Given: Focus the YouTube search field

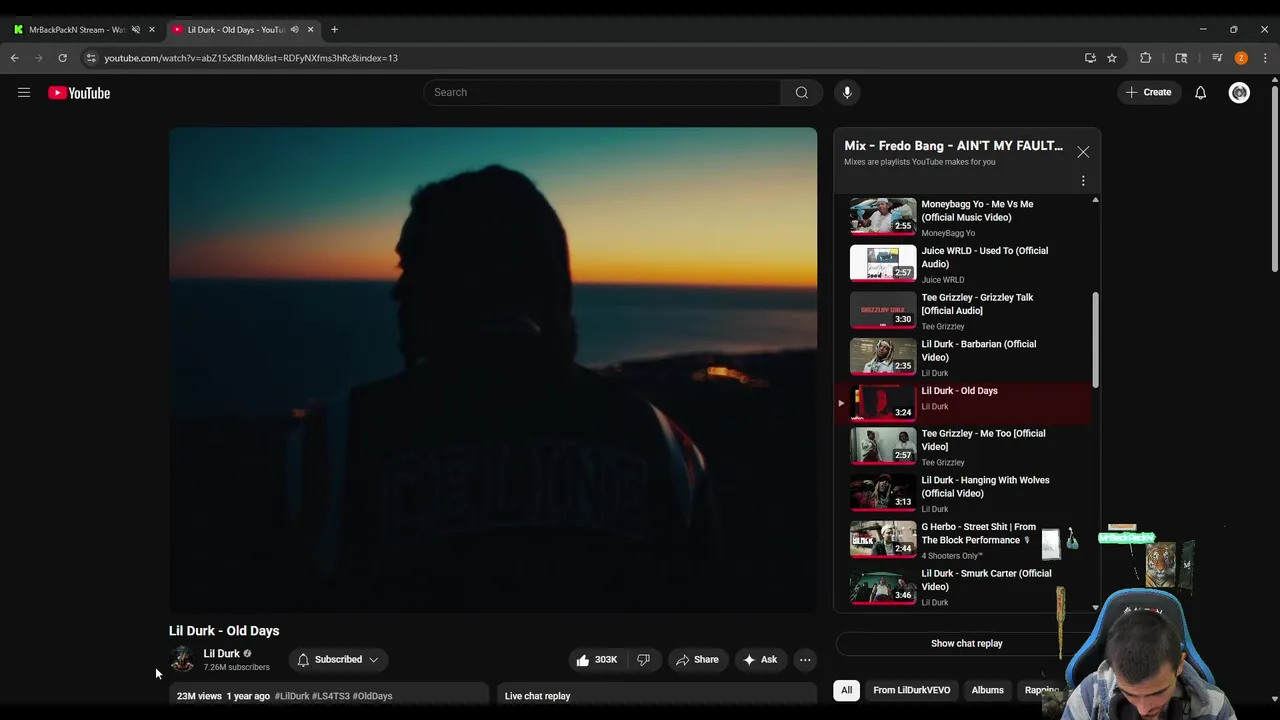Looking at the screenshot, I should click(602, 92).
